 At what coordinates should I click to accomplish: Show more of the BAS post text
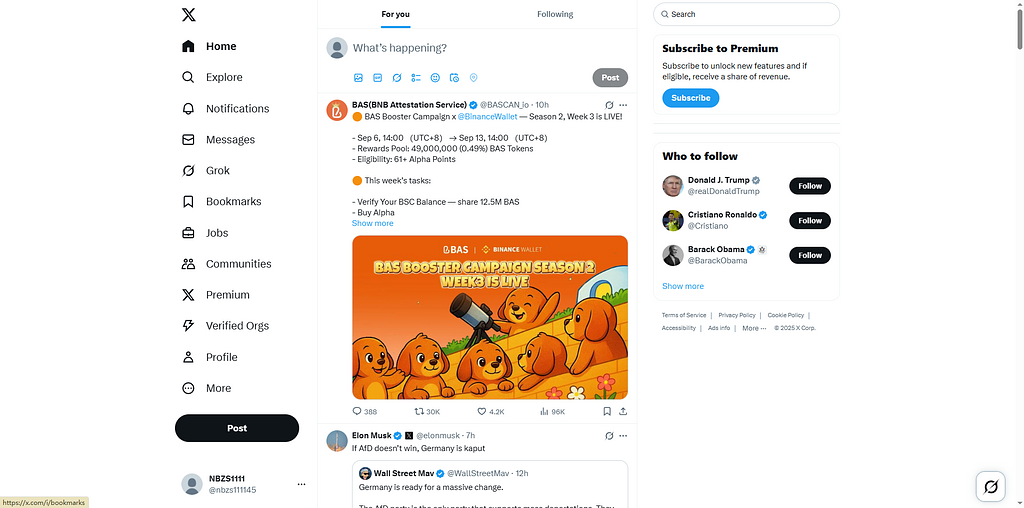(372, 224)
